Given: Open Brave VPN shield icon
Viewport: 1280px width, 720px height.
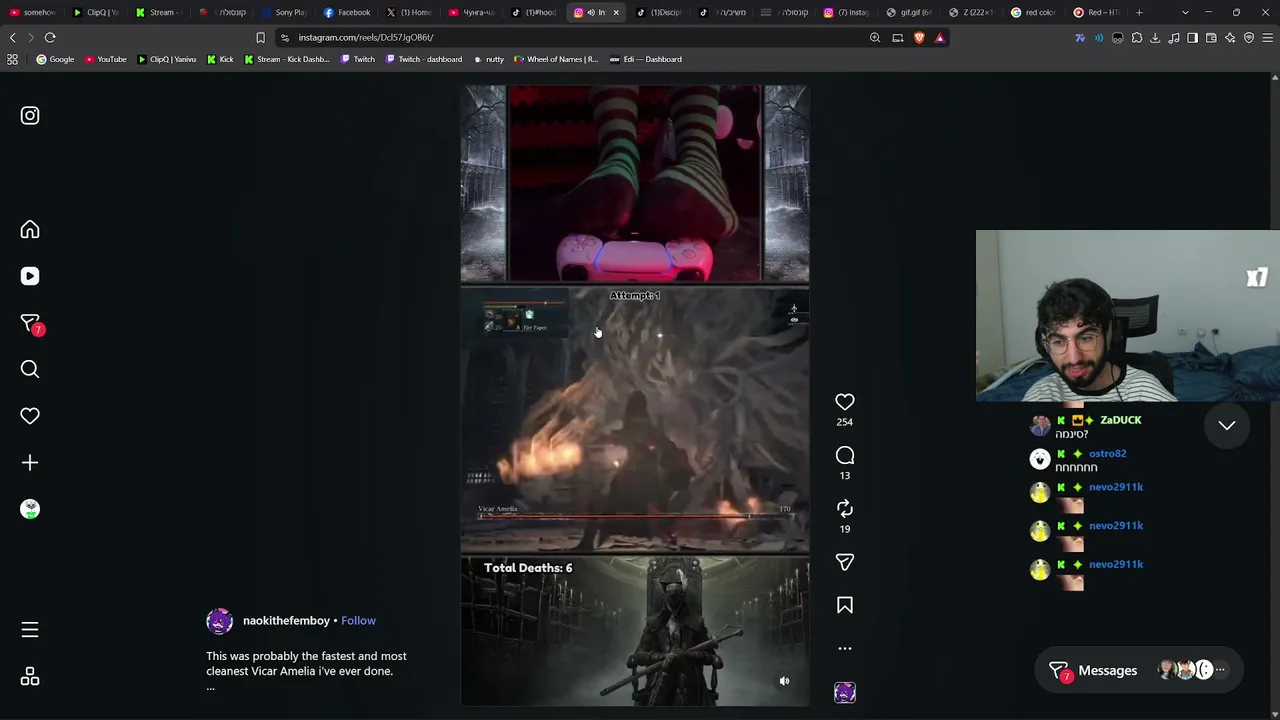Looking at the screenshot, I should click(1249, 38).
